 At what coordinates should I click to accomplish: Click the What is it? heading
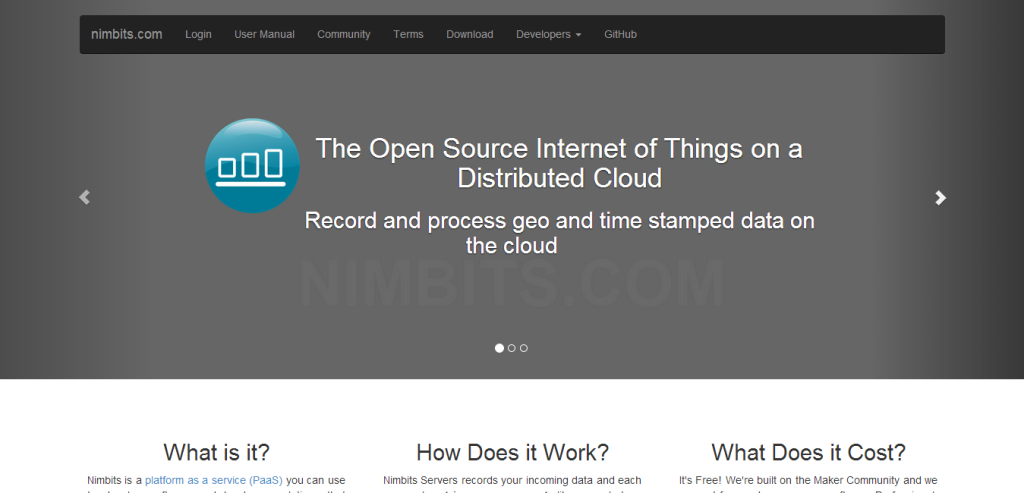(216, 452)
